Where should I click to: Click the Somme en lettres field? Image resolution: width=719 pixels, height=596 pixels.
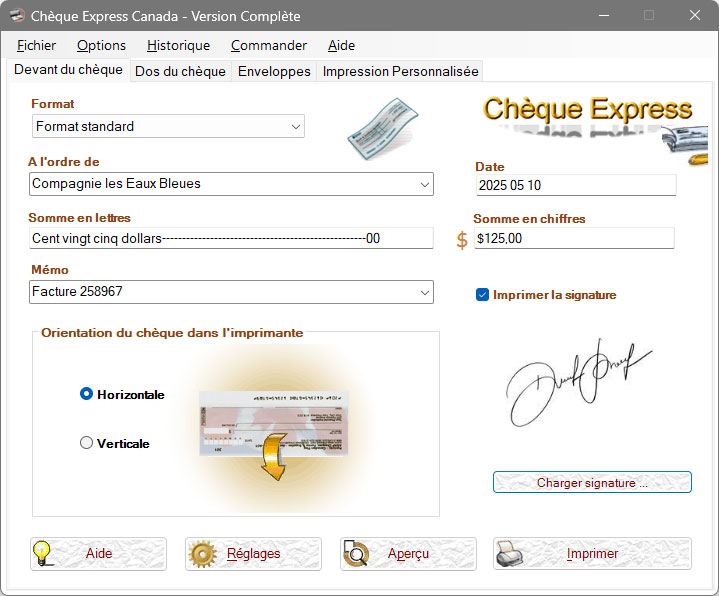(x=231, y=238)
